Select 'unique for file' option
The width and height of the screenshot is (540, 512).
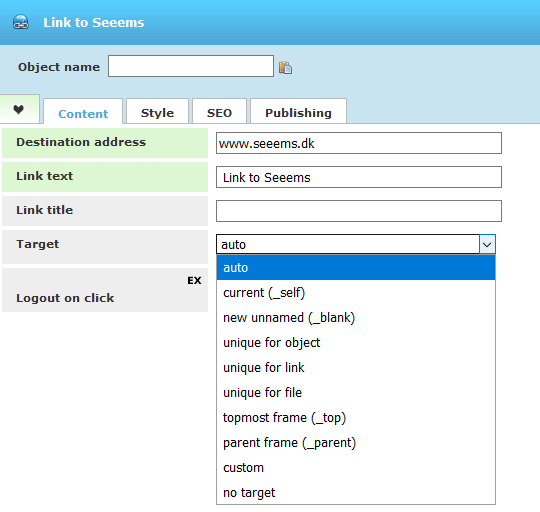[x=356, y=393]
